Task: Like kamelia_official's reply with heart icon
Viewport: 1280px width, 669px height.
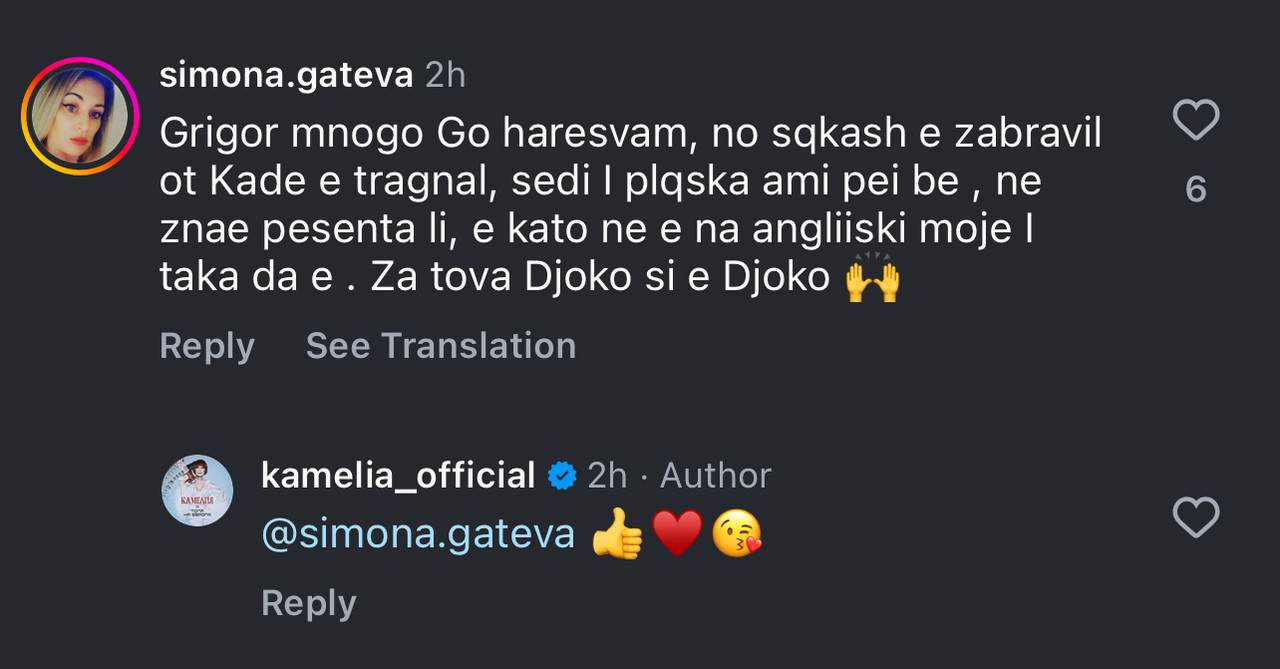Action: pos(1195,518)
